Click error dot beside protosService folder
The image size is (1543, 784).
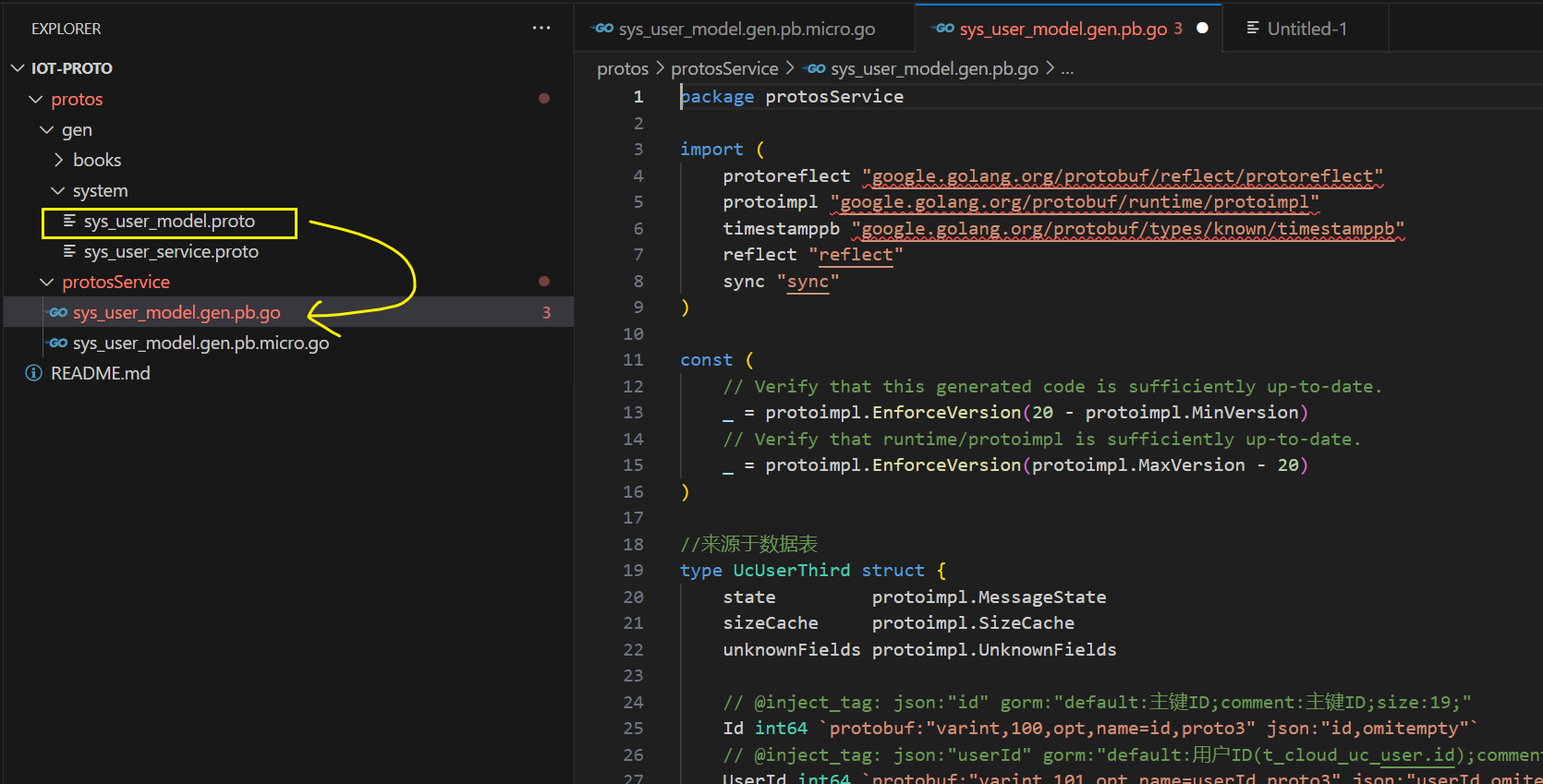click(x=544, y=282)
